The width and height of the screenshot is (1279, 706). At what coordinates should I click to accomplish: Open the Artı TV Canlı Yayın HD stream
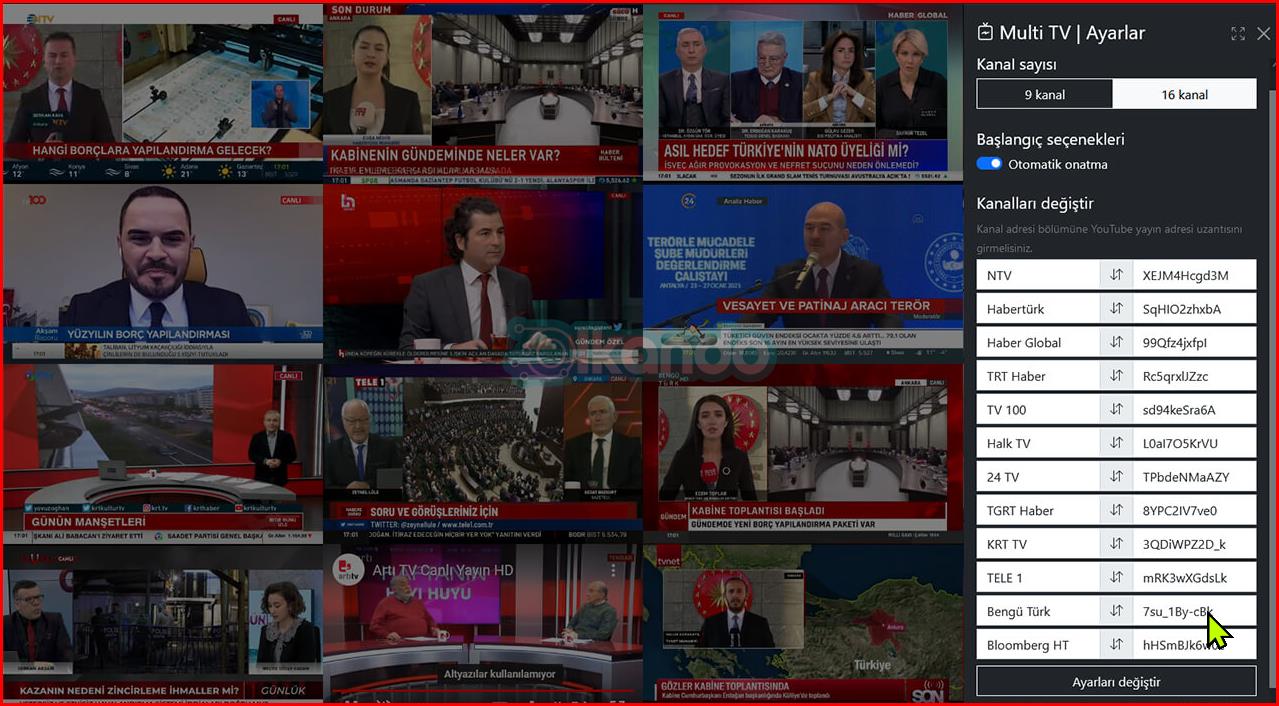click(x=482, y=622)
